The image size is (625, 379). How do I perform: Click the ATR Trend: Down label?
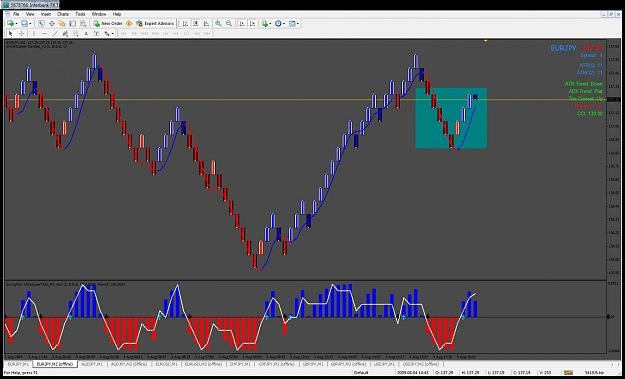pyautogui.click(x=584, y=84)
